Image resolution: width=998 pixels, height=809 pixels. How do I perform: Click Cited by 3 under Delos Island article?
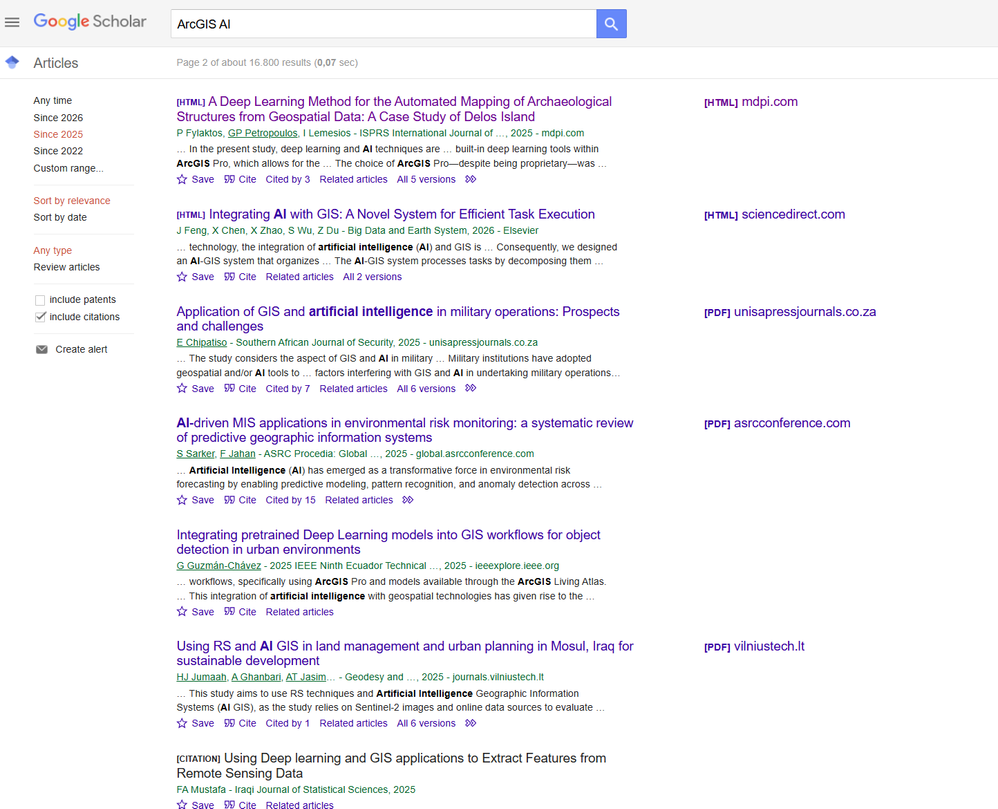288,179
